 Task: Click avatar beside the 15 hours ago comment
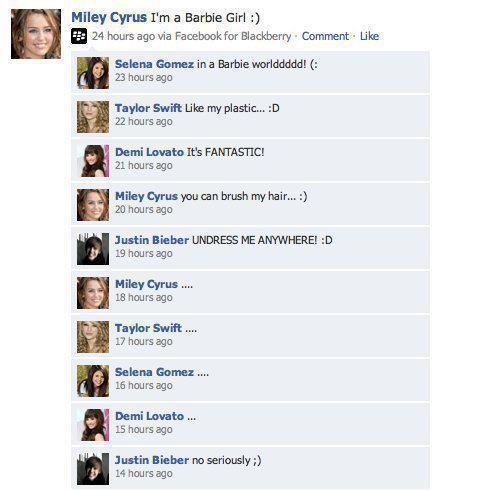93,425
